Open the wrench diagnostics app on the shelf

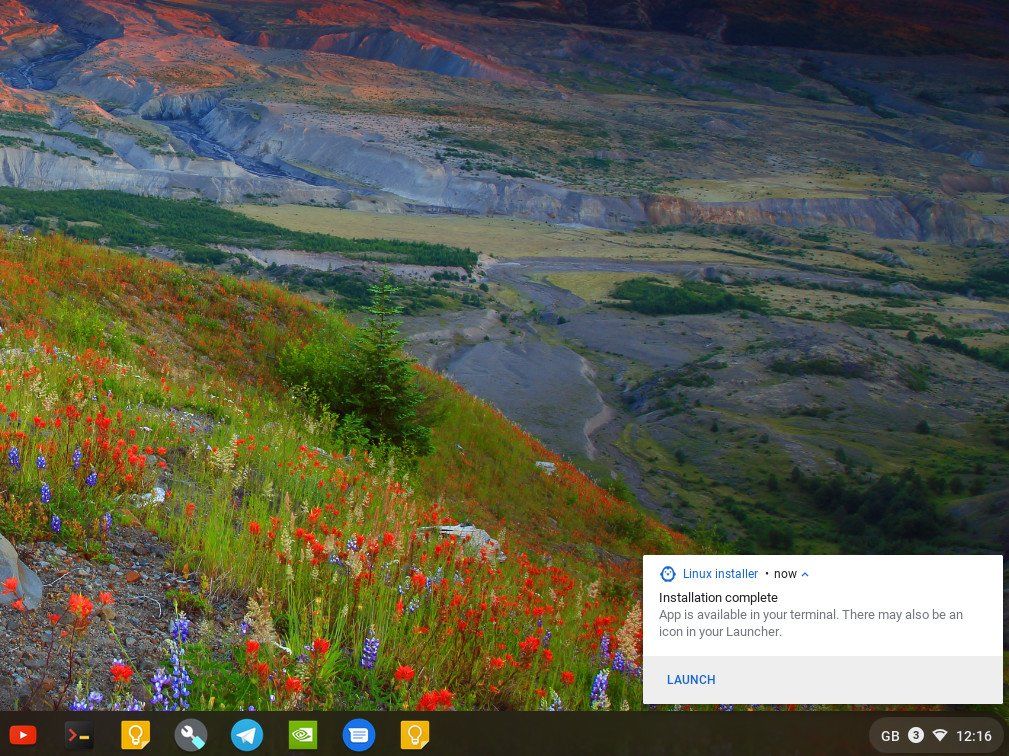pos(191,734)
